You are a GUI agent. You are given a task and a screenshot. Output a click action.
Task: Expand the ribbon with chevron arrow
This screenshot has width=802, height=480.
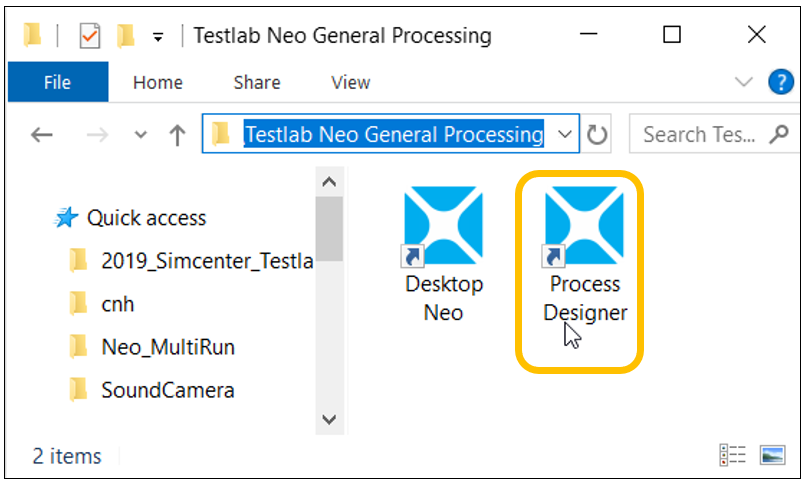click(x=743, y=83)
